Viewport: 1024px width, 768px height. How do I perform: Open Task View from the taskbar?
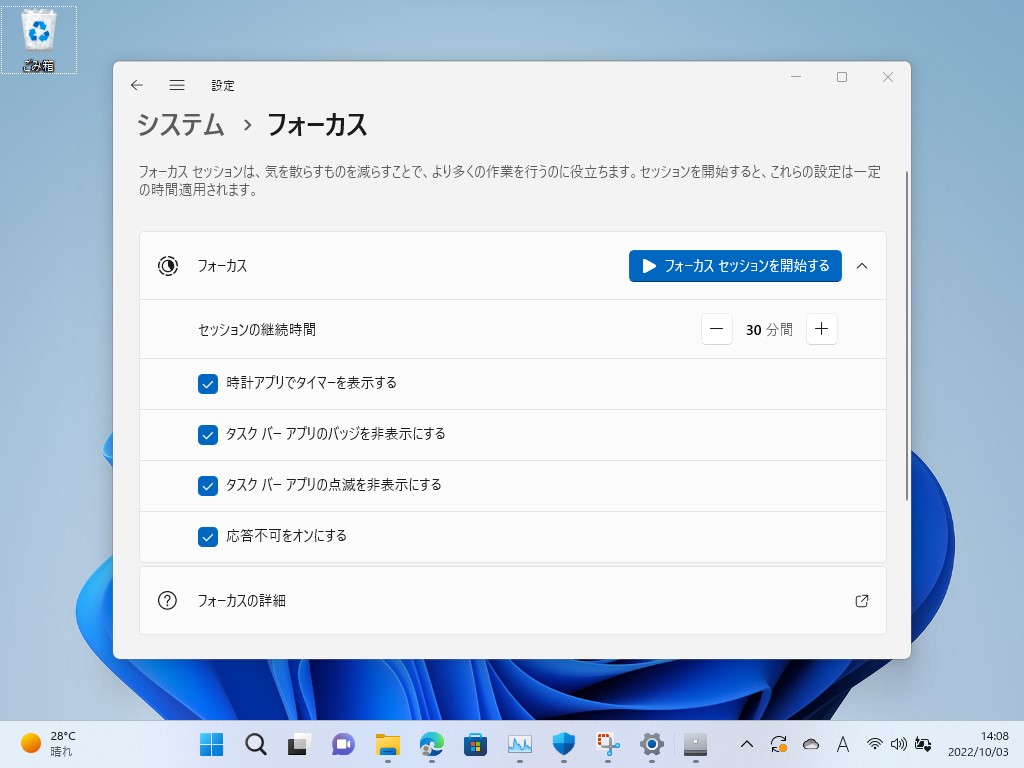pos(299,744)
